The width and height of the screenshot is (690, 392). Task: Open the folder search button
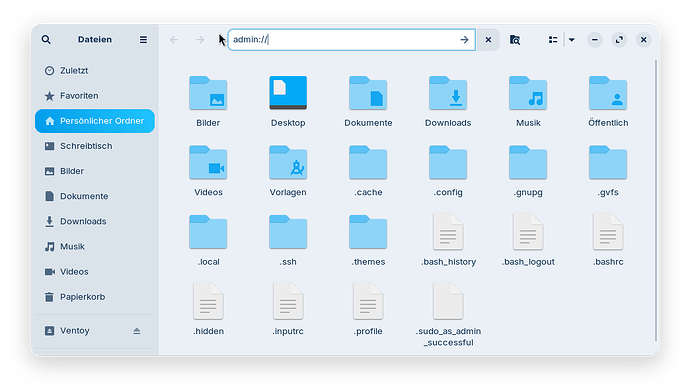(x=515, y=40)
